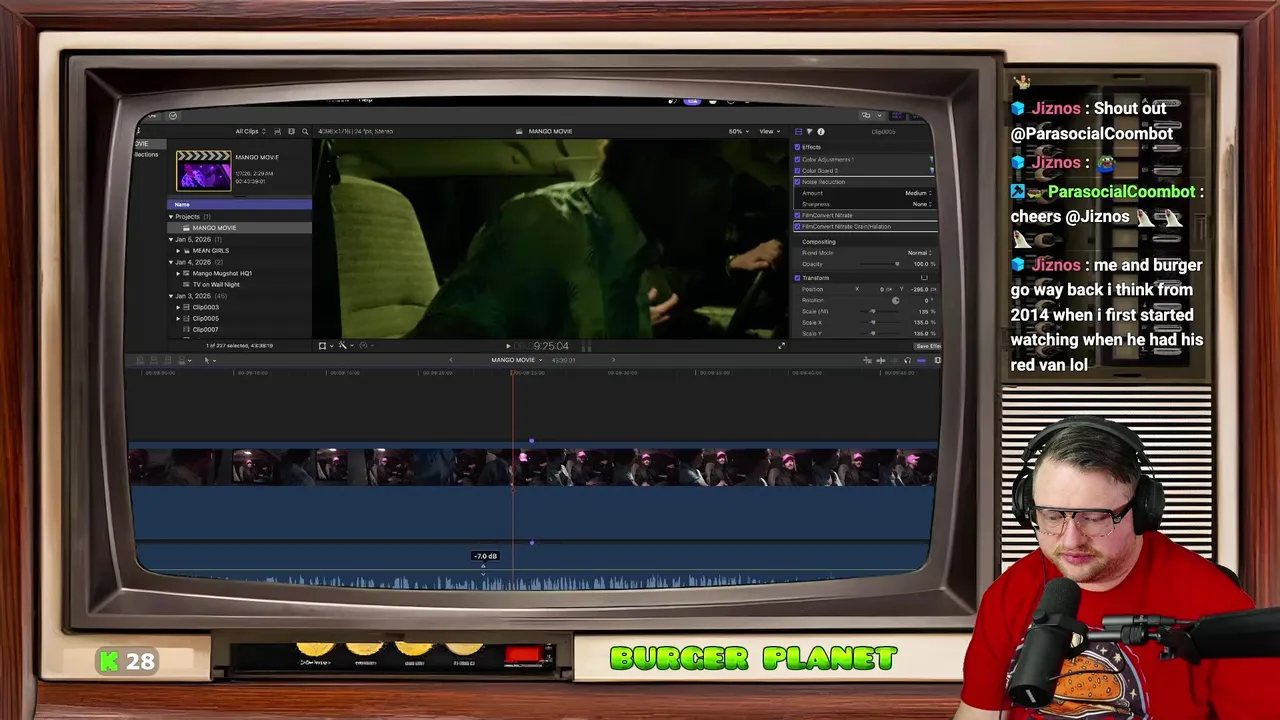Click the background tasks checkmark icon
The image size is (1280, 720).
click(172, 116)
